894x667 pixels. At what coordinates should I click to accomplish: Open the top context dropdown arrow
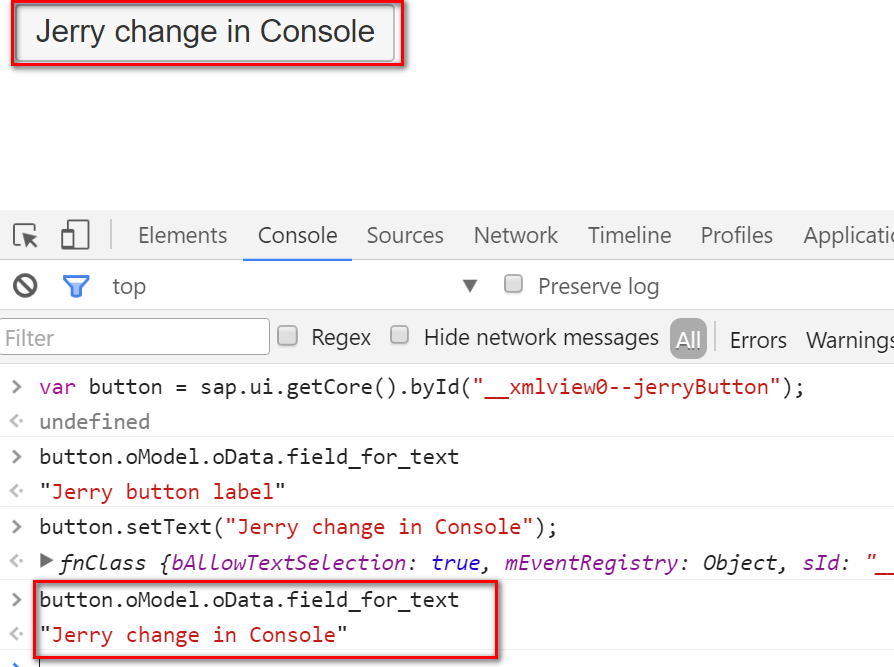tap(470, 286)
